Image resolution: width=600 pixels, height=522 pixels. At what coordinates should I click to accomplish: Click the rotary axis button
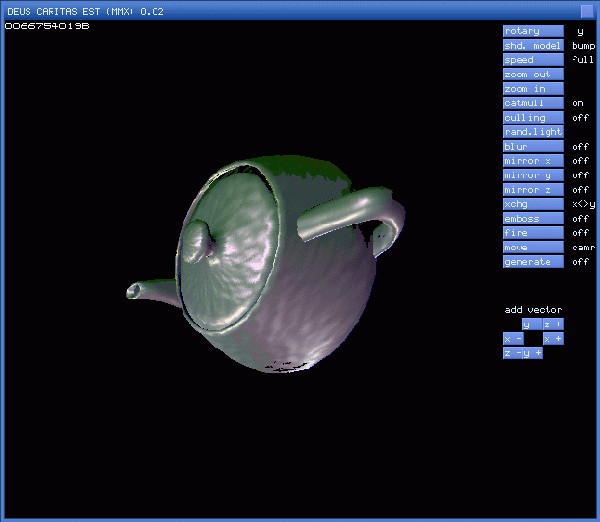533,31
